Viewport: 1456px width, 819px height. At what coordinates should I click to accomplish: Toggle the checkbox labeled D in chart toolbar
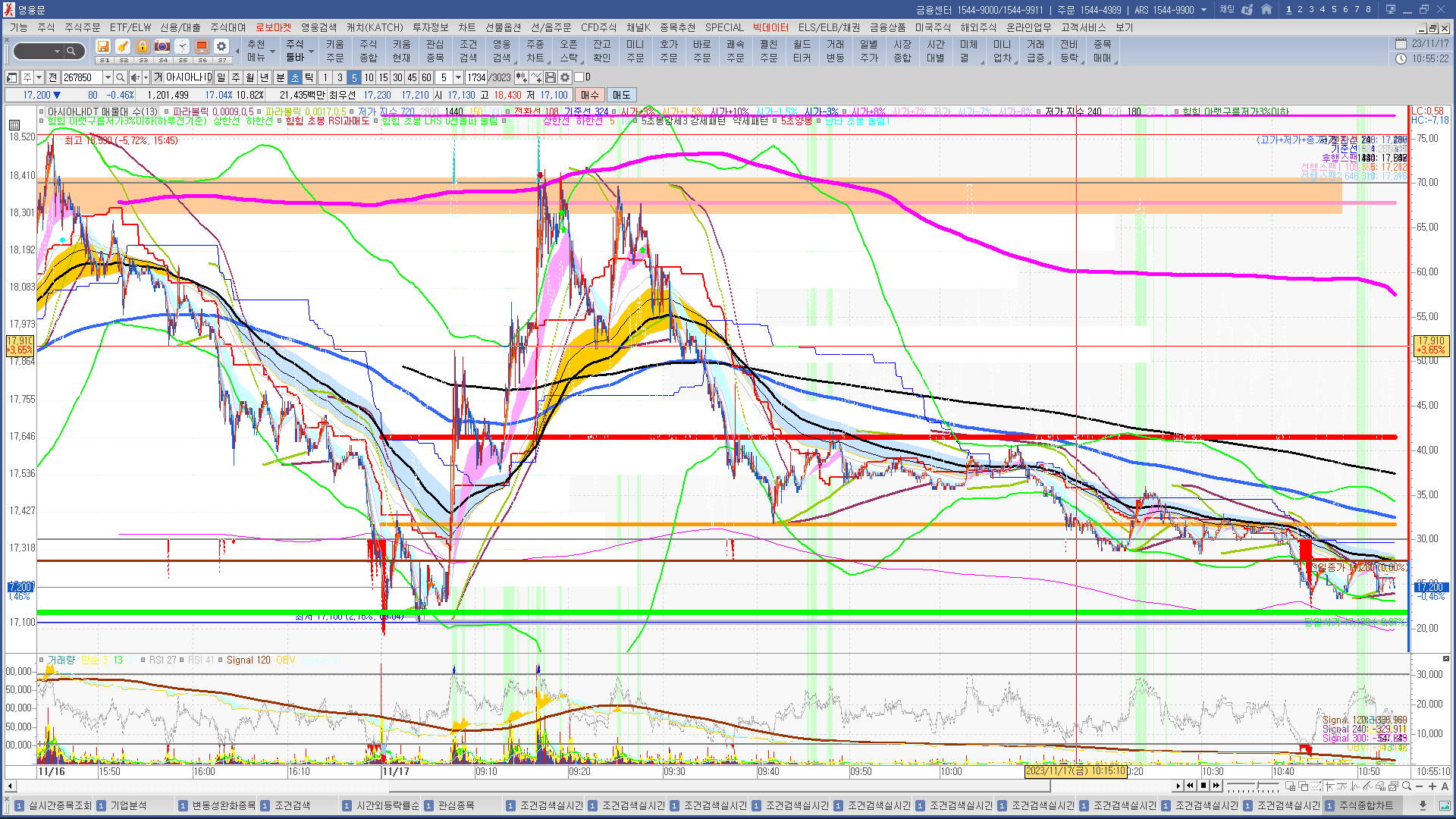tap(579, 77)
